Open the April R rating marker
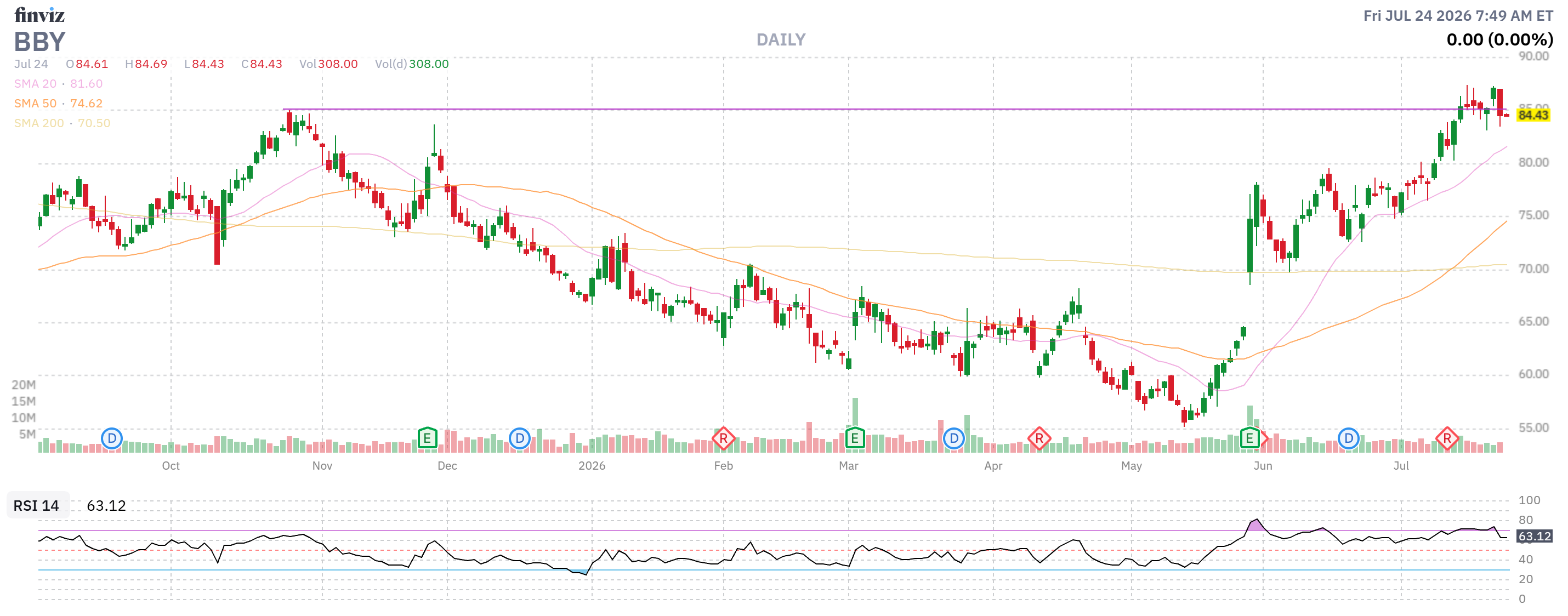This screenshot has width=1568, height=616. (1039, 438)
